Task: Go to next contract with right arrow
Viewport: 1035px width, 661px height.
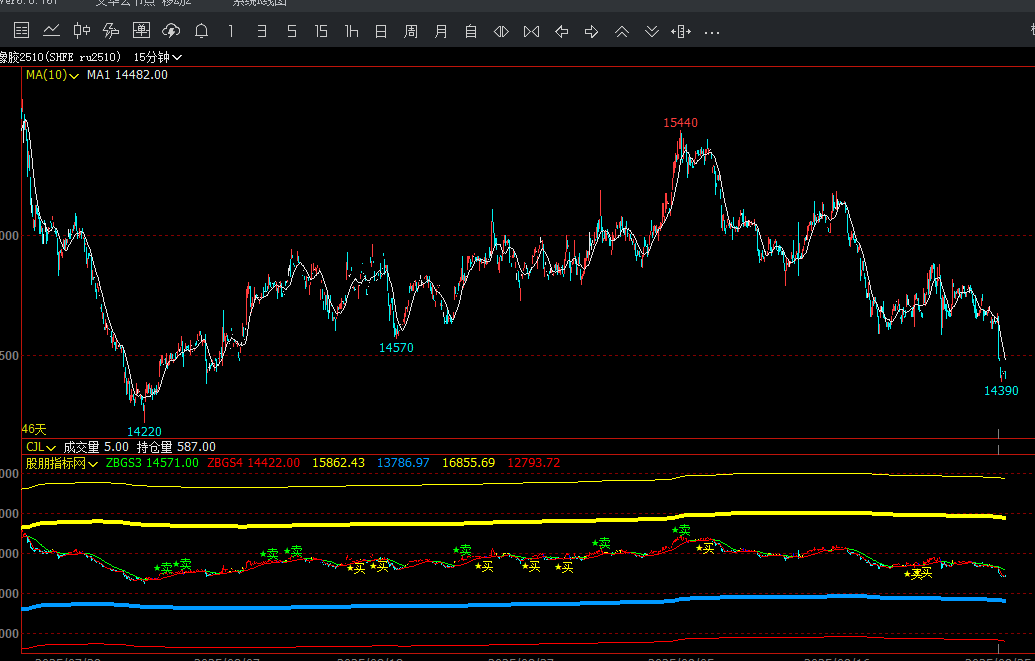Action: click(x=591, y=32)
